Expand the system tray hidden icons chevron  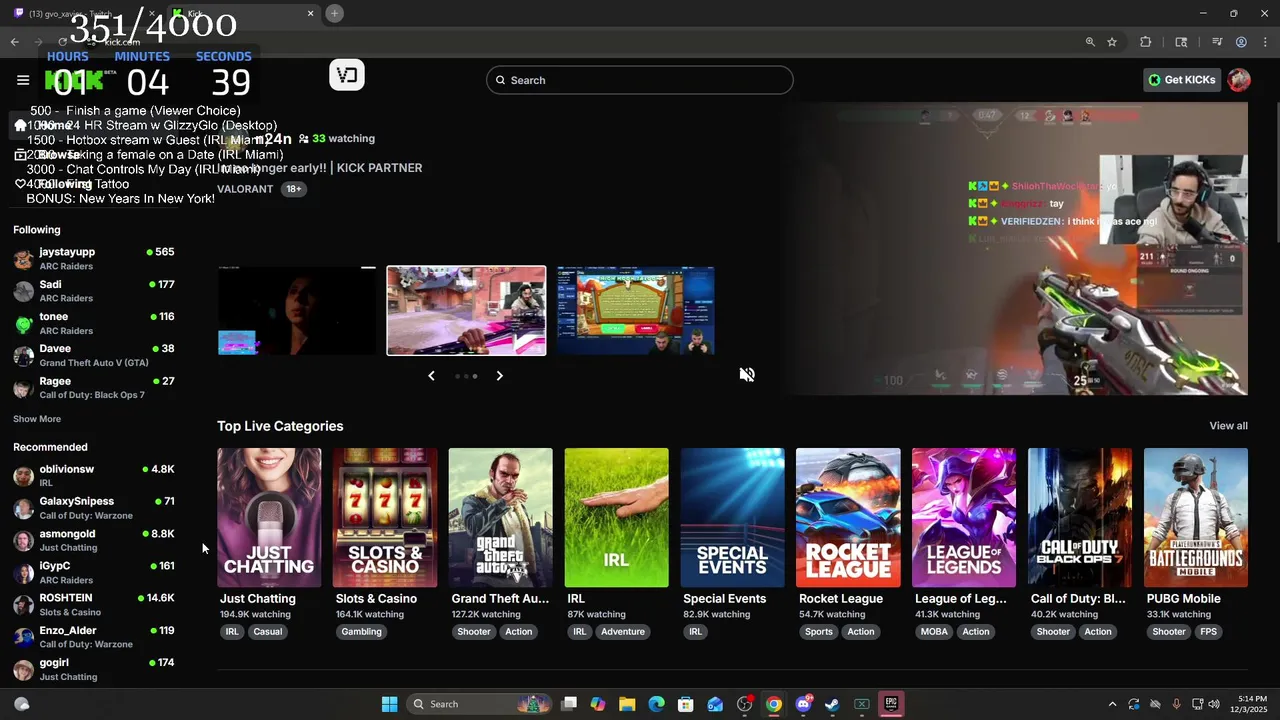point(1111,704)
